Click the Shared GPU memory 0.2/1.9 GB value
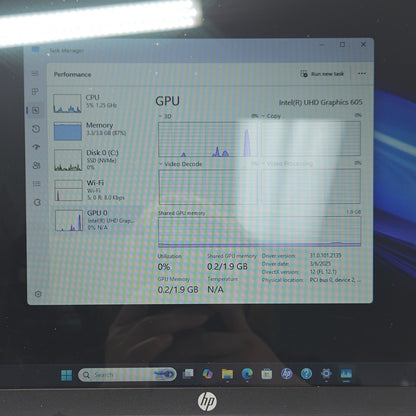 click(227, 267)
